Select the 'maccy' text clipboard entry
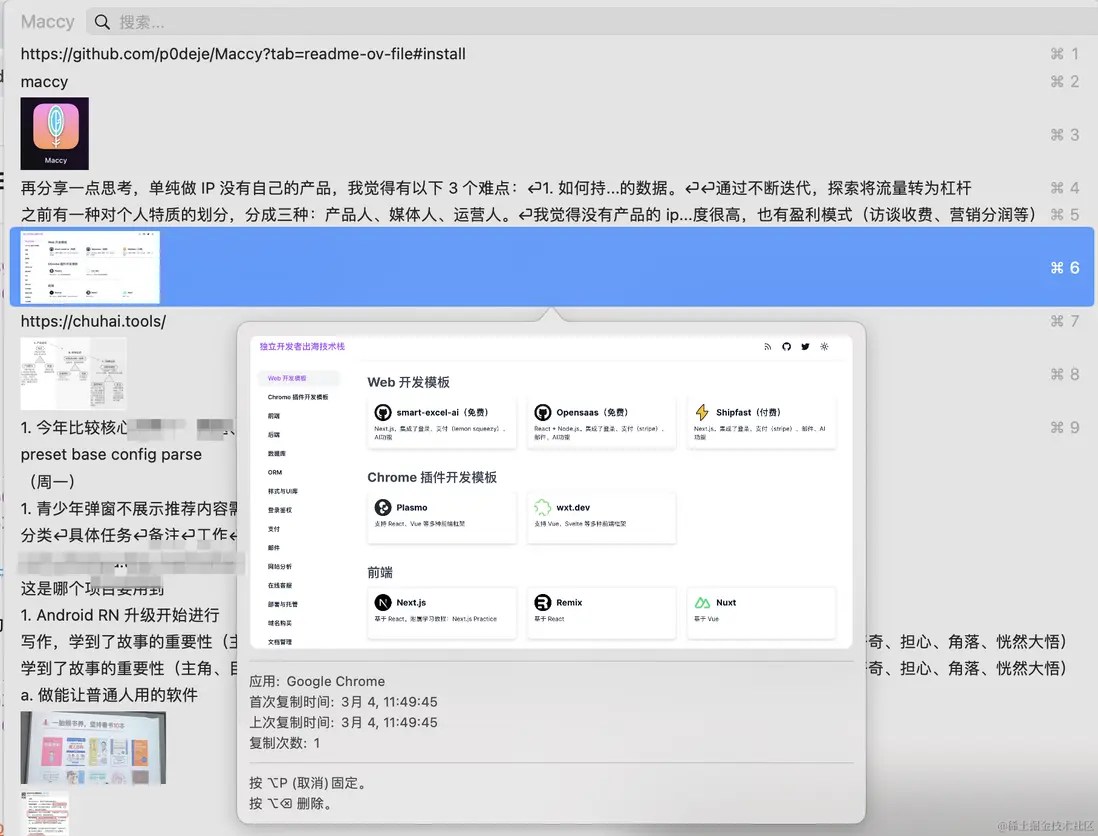Image resolution: width=1098 pixels, height=836 pixels. (x=44, y=82)
